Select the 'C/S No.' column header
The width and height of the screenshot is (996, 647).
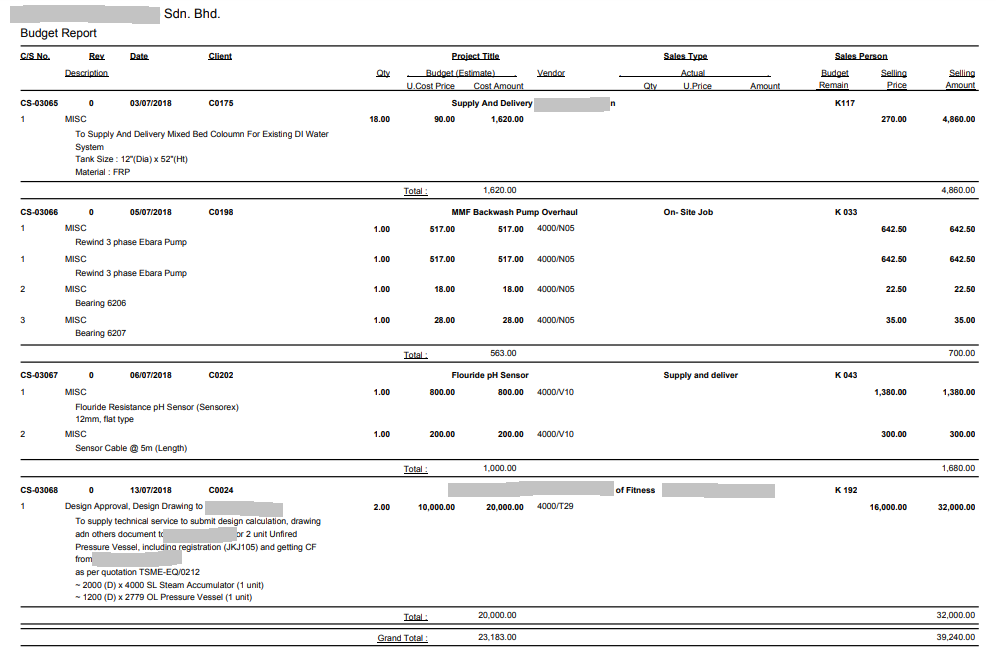tap(35, 56)
